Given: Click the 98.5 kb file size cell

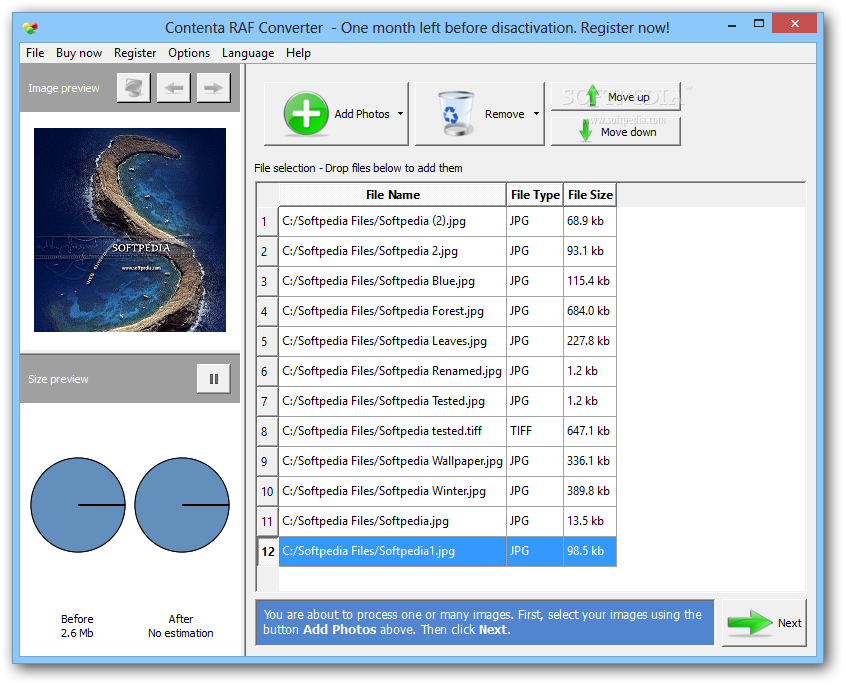Looking at the screenshot, I should pyautogui.click(x=590, y=551).
